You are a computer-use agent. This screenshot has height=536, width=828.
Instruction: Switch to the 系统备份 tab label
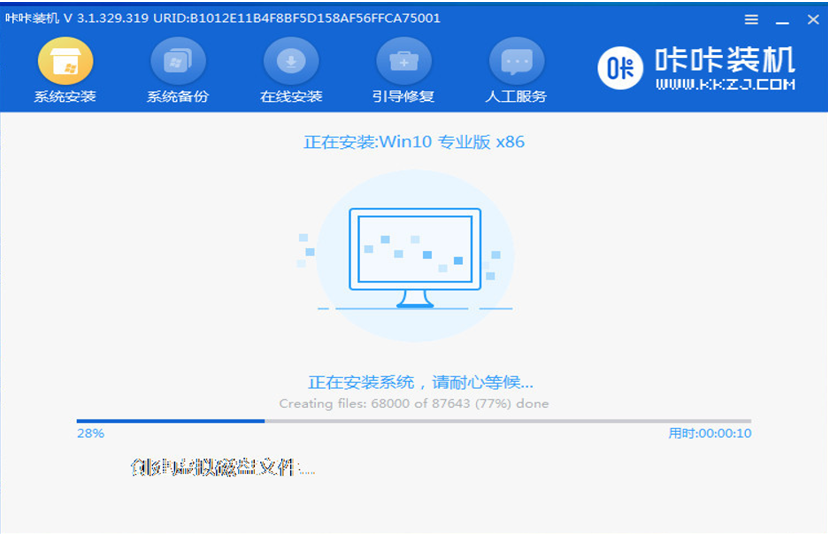coord(178,97)
